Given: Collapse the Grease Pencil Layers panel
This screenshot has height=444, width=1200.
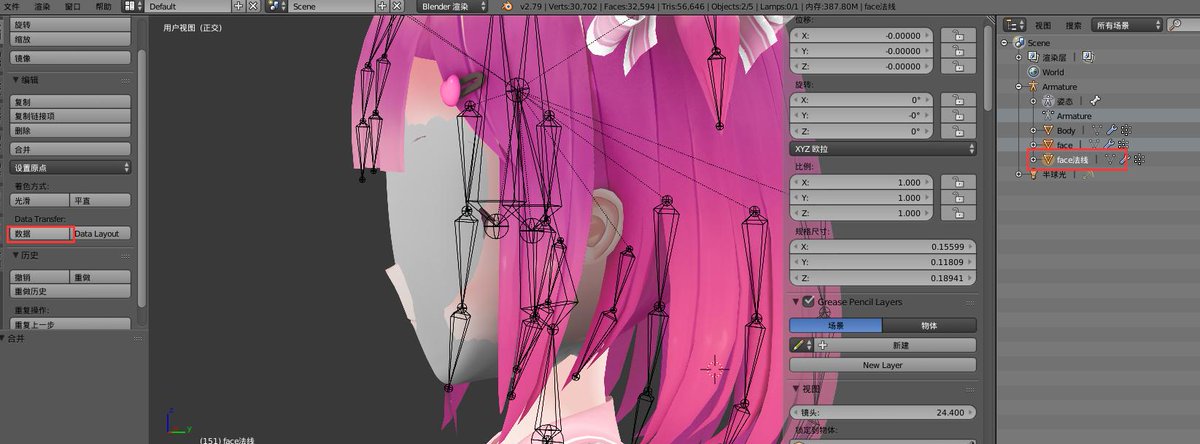Looking at the screenshot, I should click(x=796, y=301).
